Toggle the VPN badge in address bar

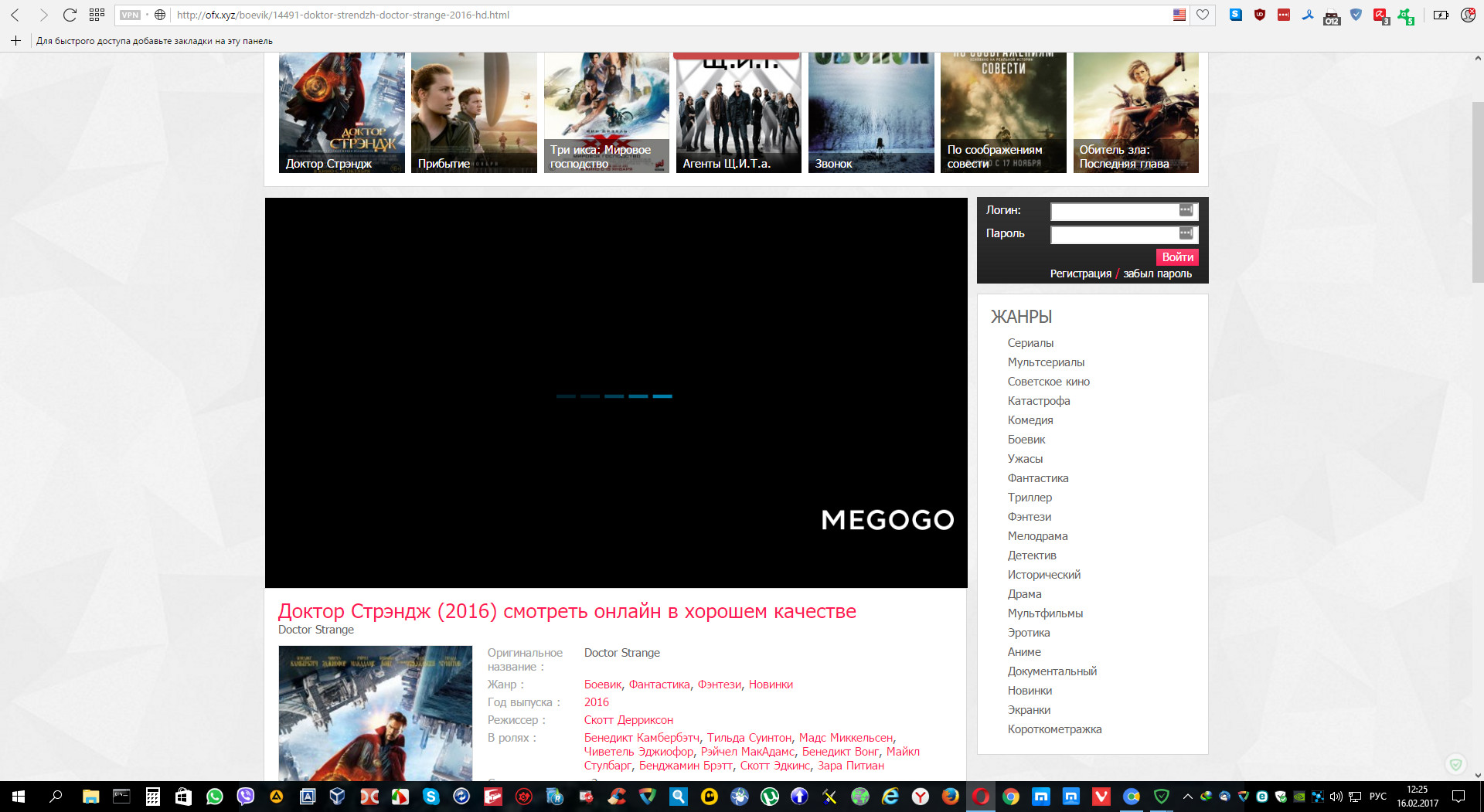130,15
